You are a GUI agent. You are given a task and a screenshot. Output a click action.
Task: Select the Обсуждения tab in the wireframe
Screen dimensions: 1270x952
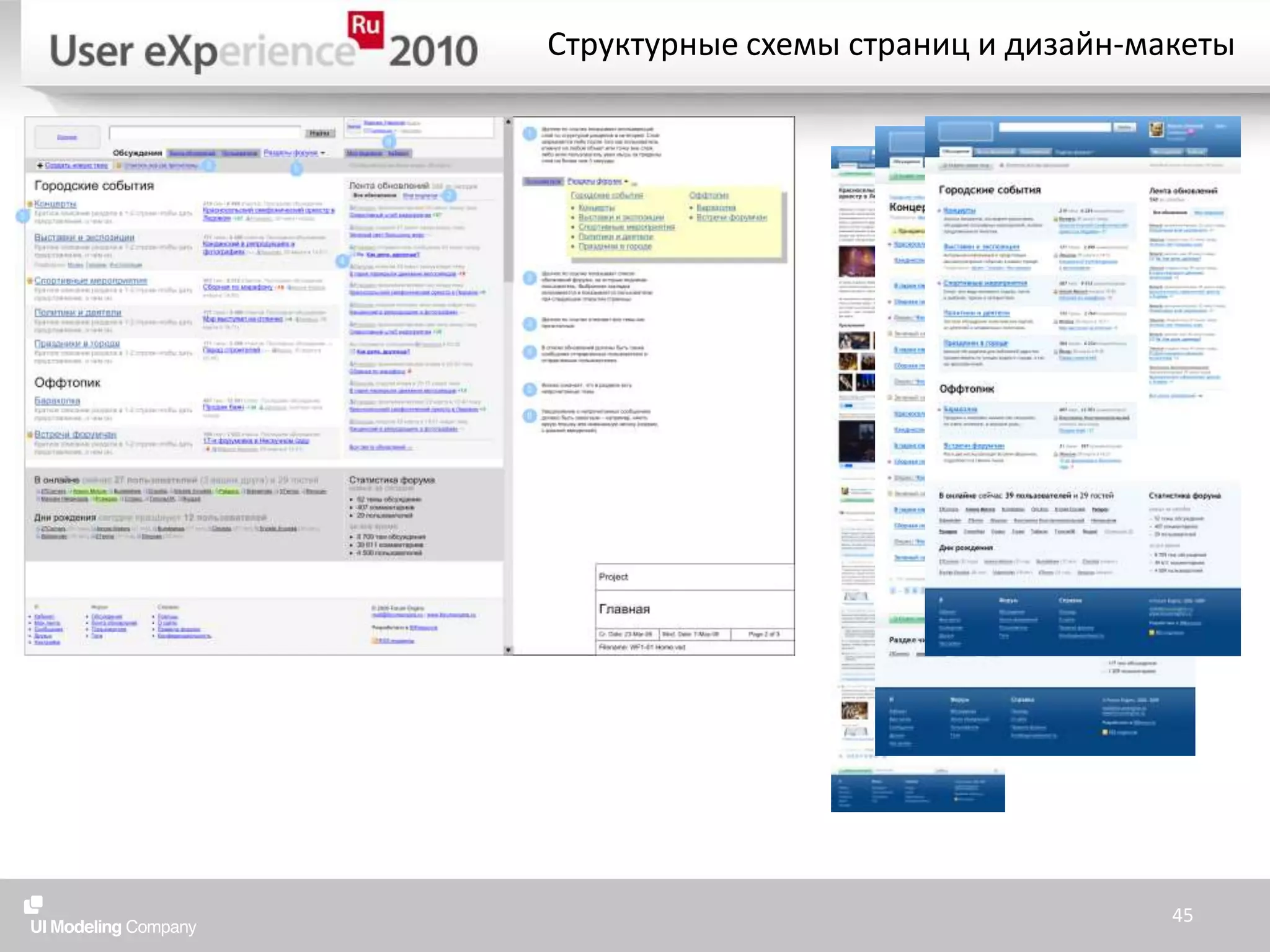click(137, 152)
